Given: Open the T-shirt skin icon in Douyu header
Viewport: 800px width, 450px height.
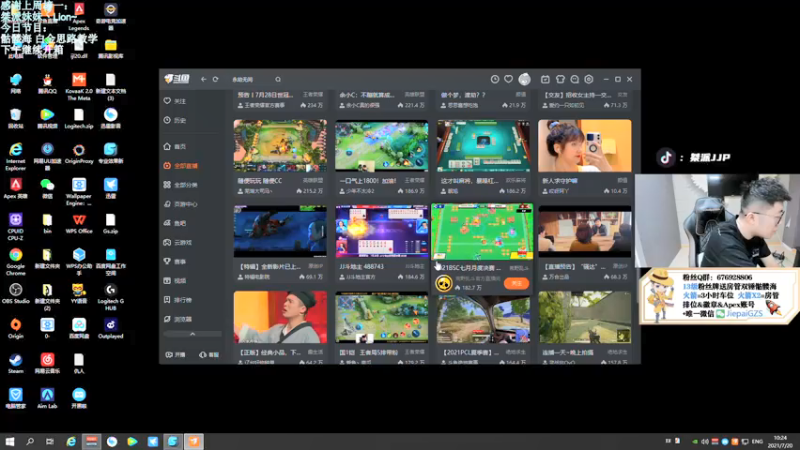Looking at the screenshot, I should 560,79.
